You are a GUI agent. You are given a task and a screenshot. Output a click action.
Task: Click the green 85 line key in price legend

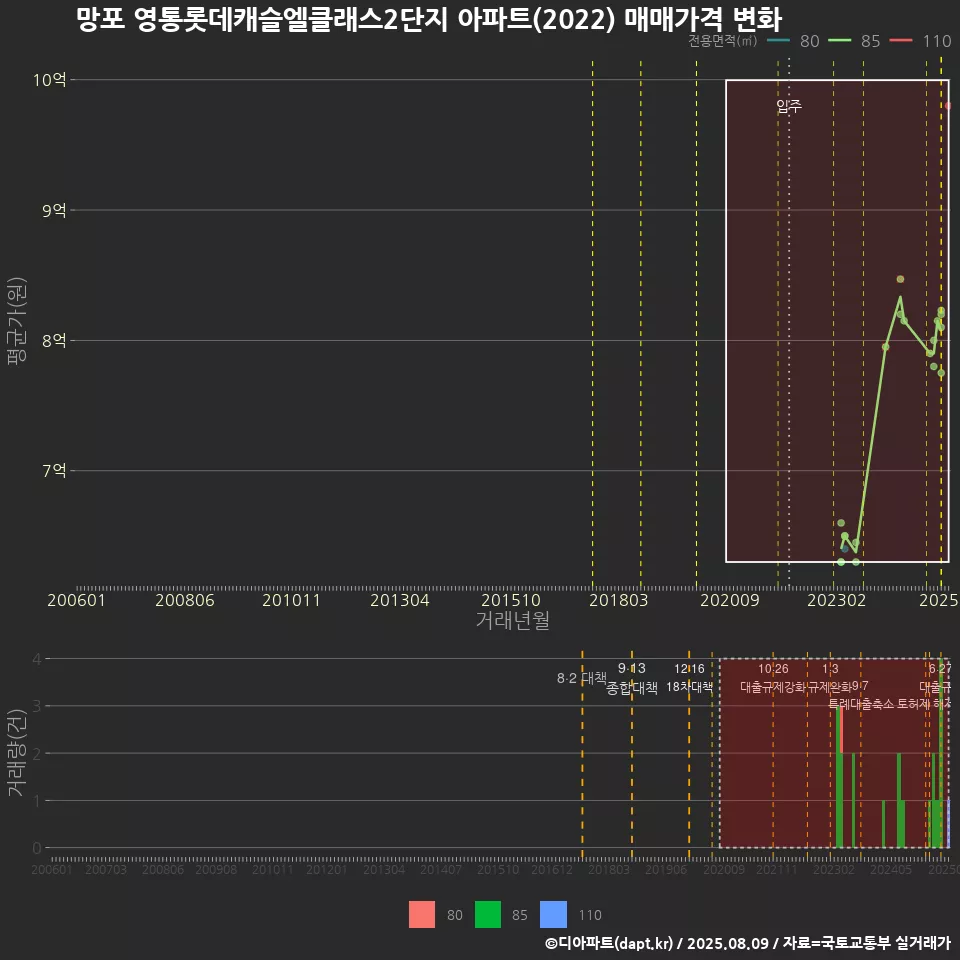839,41
